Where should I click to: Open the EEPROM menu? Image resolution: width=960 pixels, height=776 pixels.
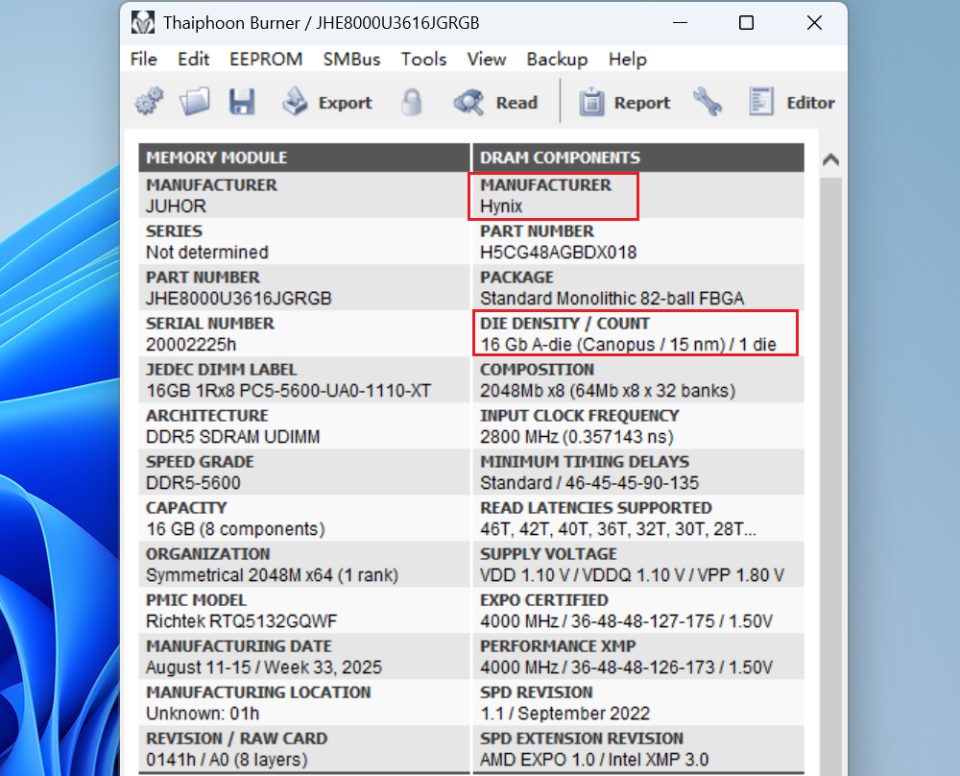pos(266,59)
